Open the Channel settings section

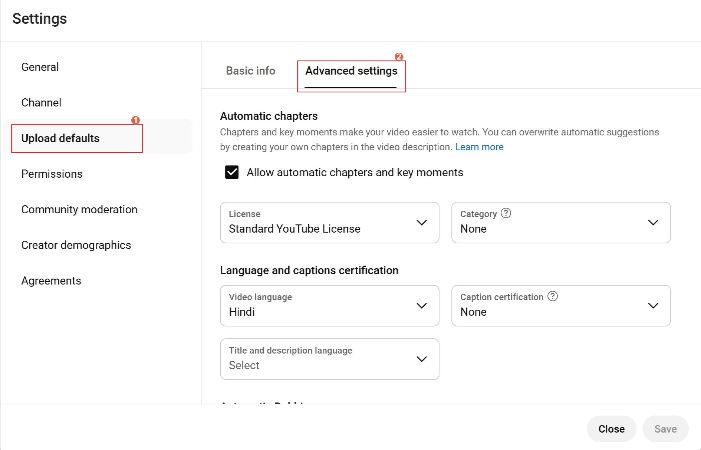pos(41,102)
